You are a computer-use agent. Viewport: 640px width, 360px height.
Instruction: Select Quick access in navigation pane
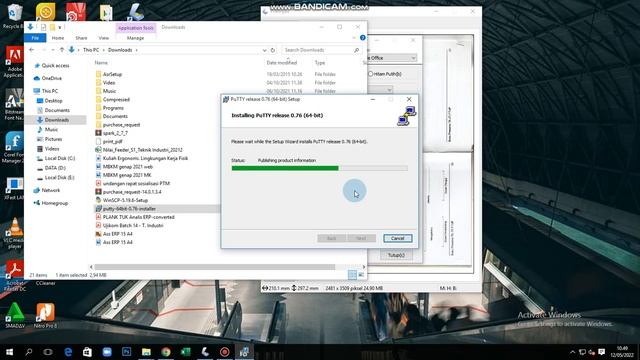55,65
